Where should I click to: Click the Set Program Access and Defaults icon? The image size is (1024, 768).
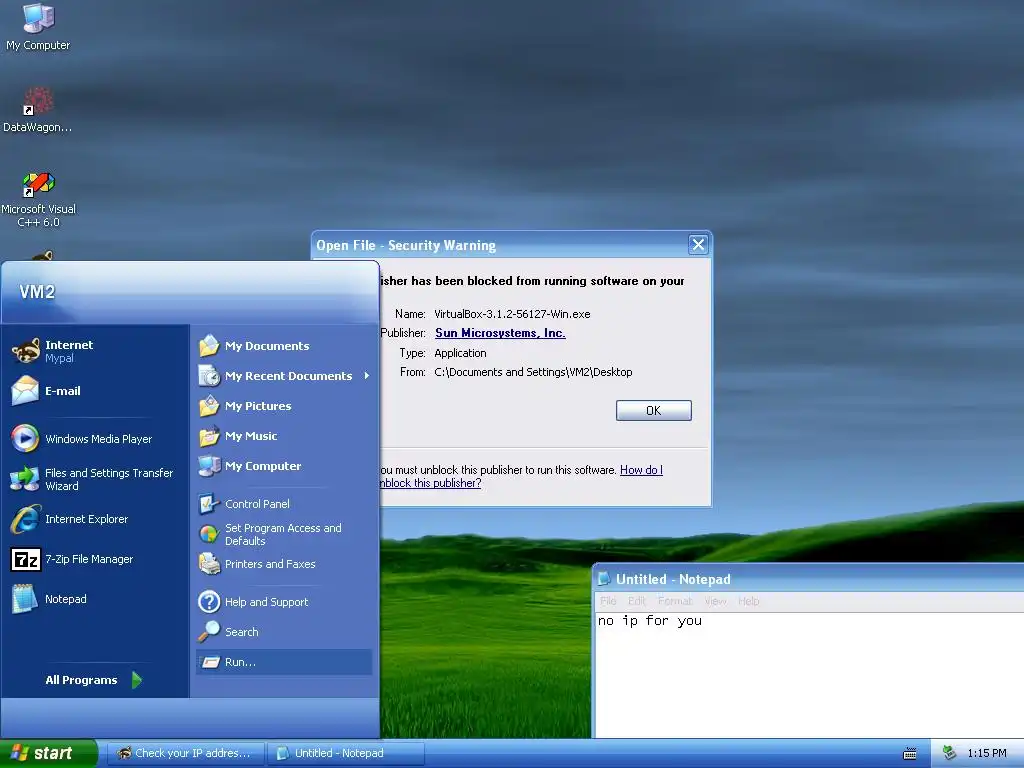pos(209,534)
